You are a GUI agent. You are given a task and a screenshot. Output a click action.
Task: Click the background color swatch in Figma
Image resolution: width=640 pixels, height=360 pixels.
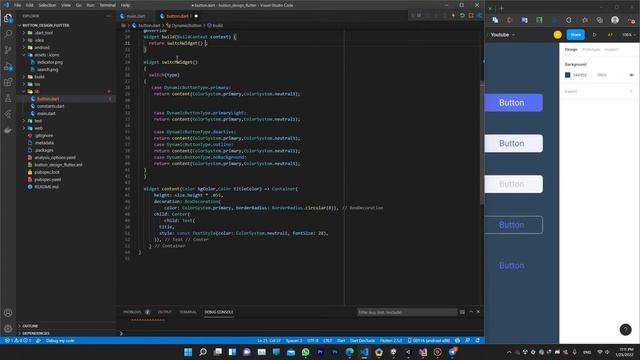coord(567,75)
